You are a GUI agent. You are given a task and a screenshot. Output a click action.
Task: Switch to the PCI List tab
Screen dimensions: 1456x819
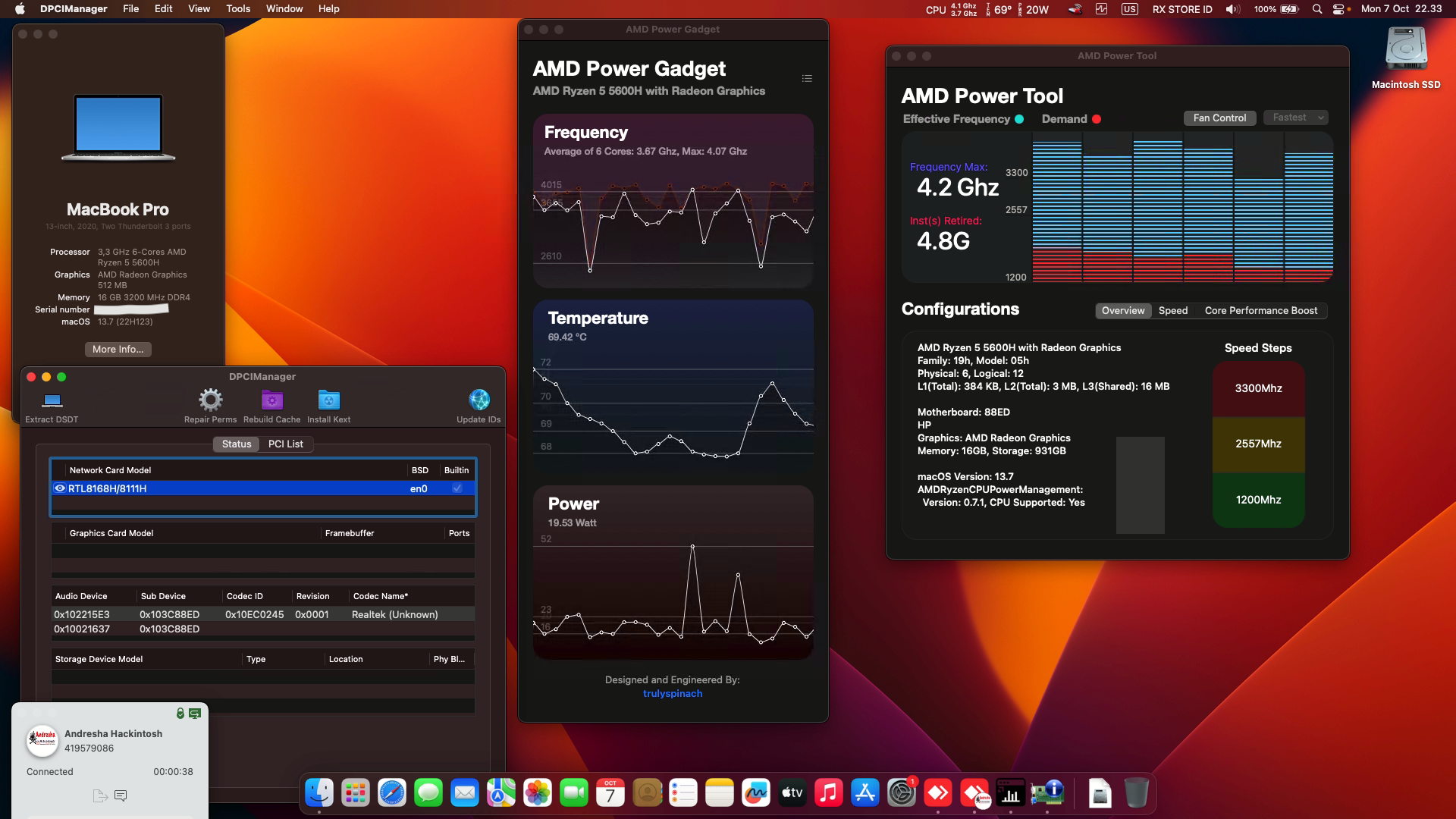[286, 444]
